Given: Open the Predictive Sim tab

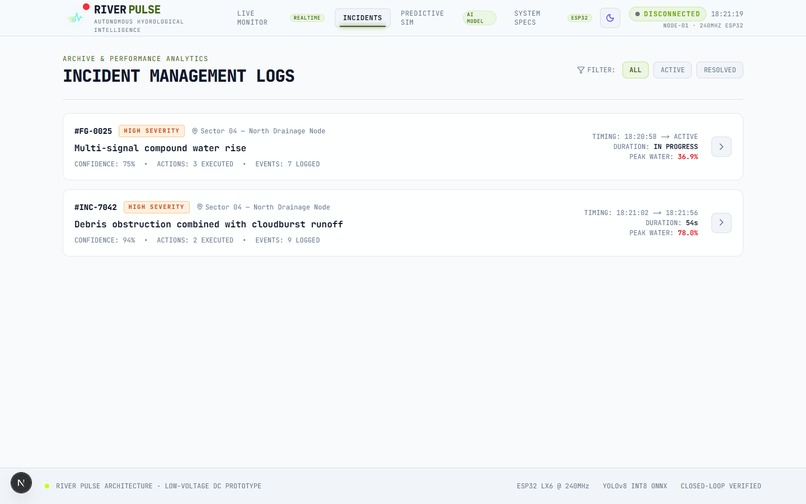Looking at the screenshot, I should [x=422, y=18].
